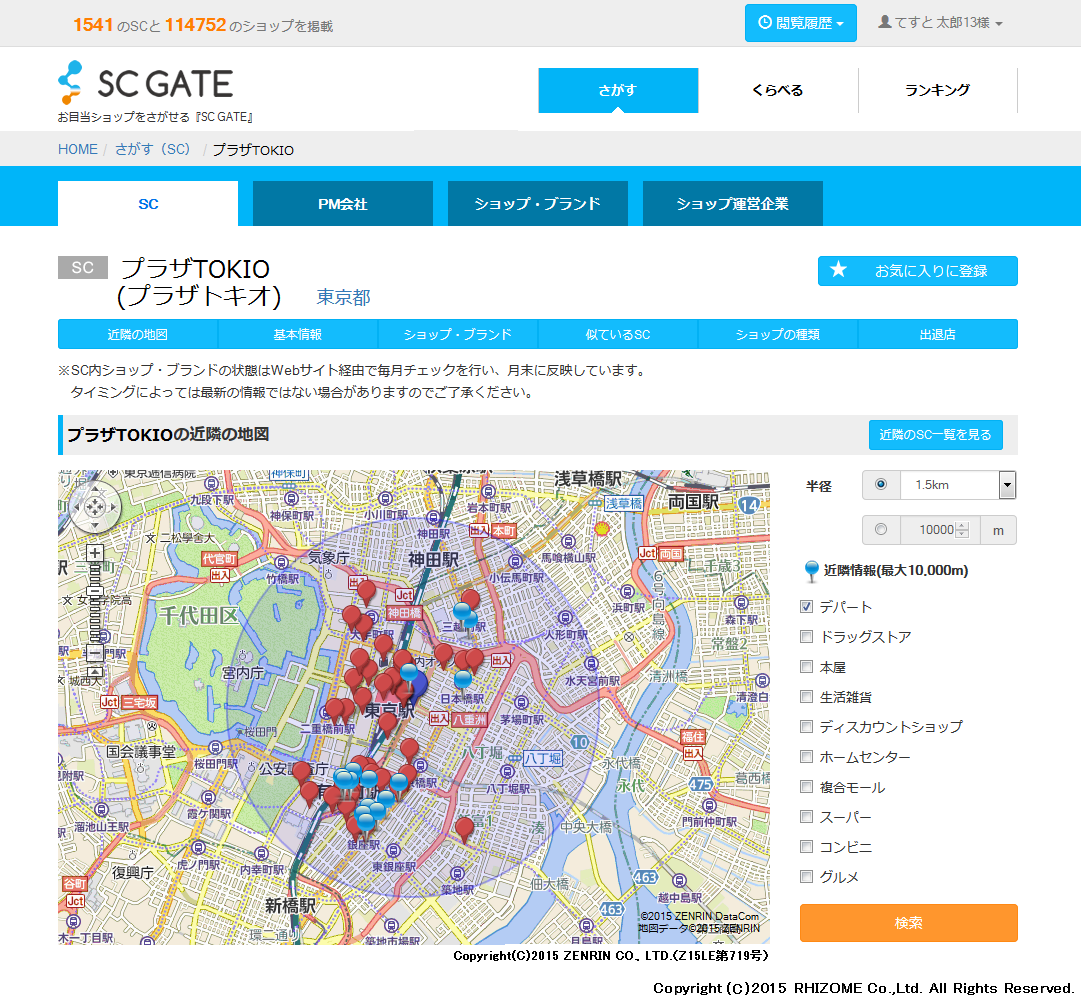
Task: Open the くらべる navigation tab
Action: click(x=778, y=90)
